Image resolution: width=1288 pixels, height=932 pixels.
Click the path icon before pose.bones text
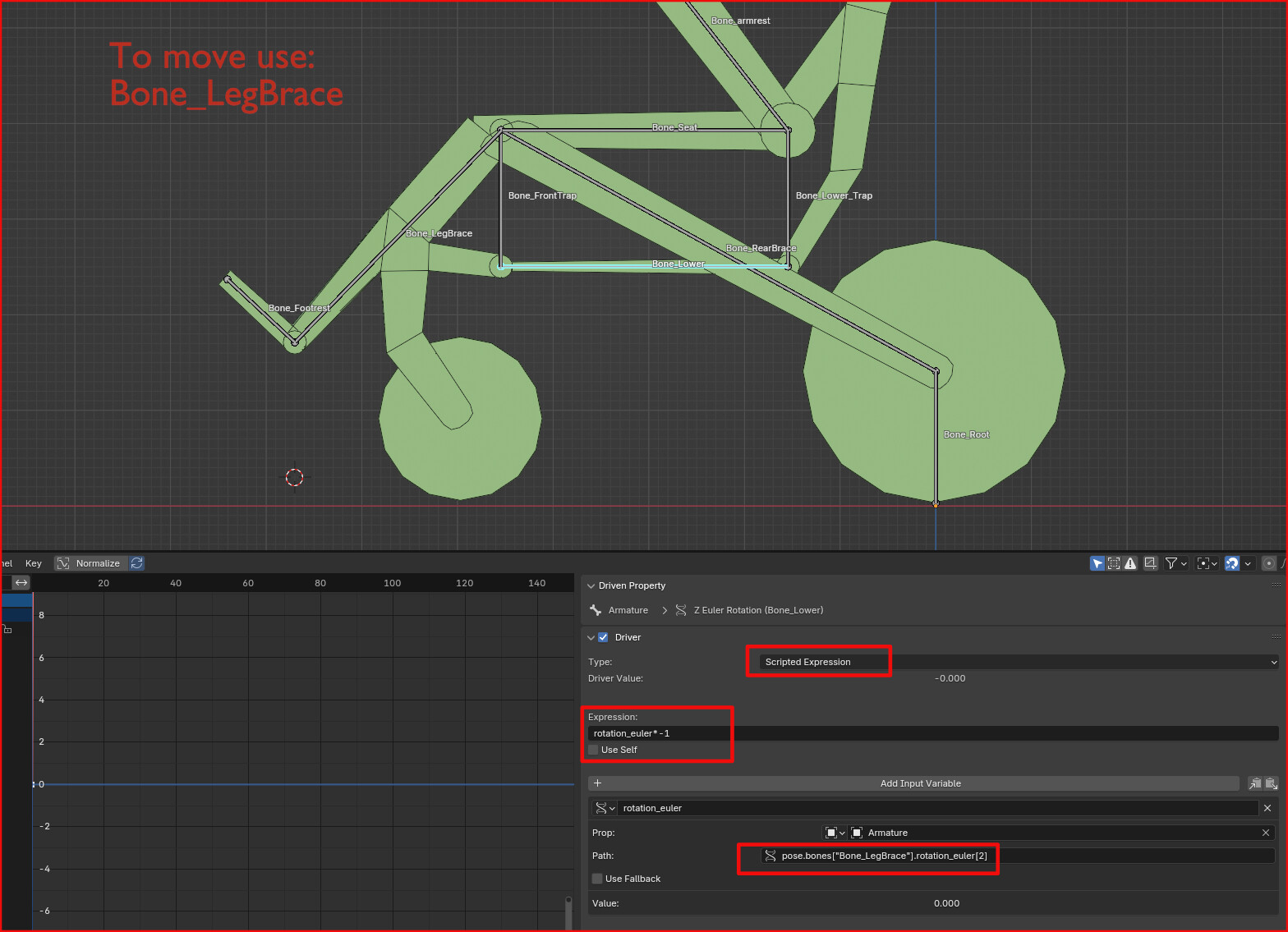770,856
